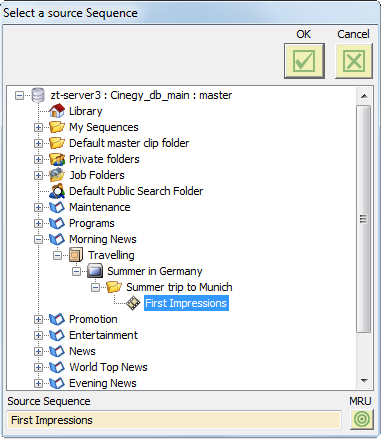
Task: Click the Travelling portfolio icon
Action: coord(76,255)
